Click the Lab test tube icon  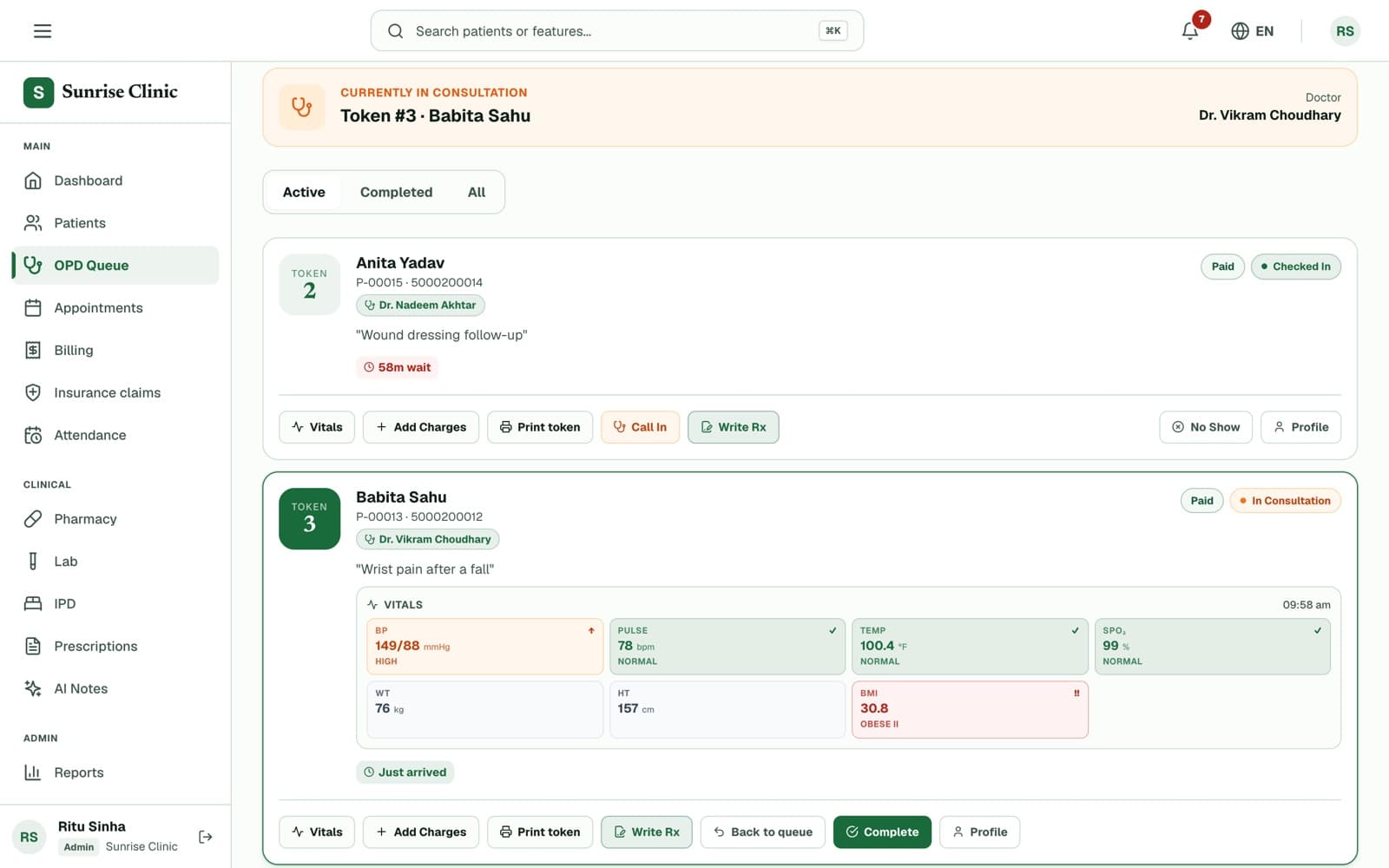(x=33, y=562)
